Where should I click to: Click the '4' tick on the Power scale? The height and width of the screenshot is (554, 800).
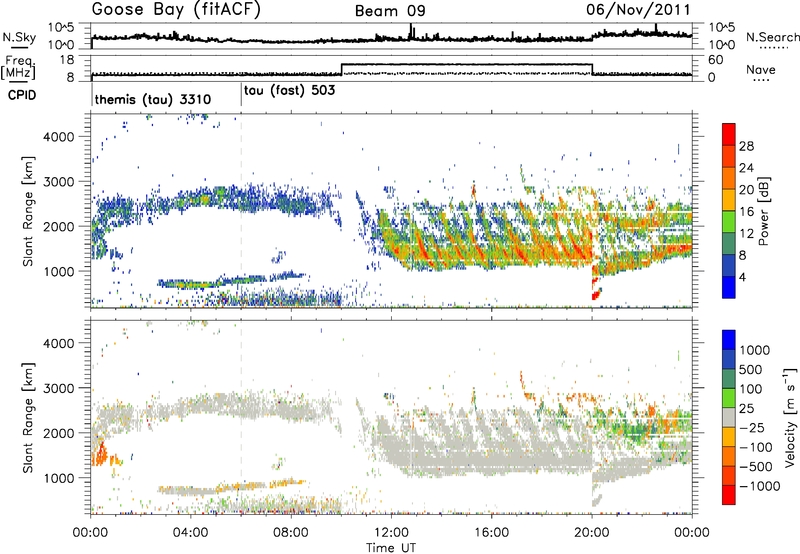pyautogui.click(x=743, y=277)
